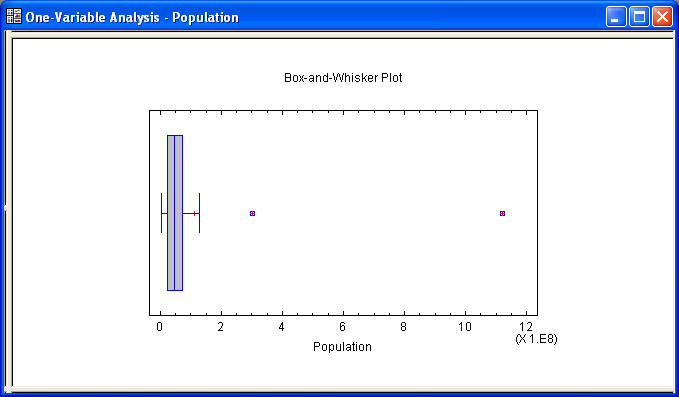Click the far outlier point near 11
The height and width of the screenshot is (397, 679).
[x=502, y=213]
